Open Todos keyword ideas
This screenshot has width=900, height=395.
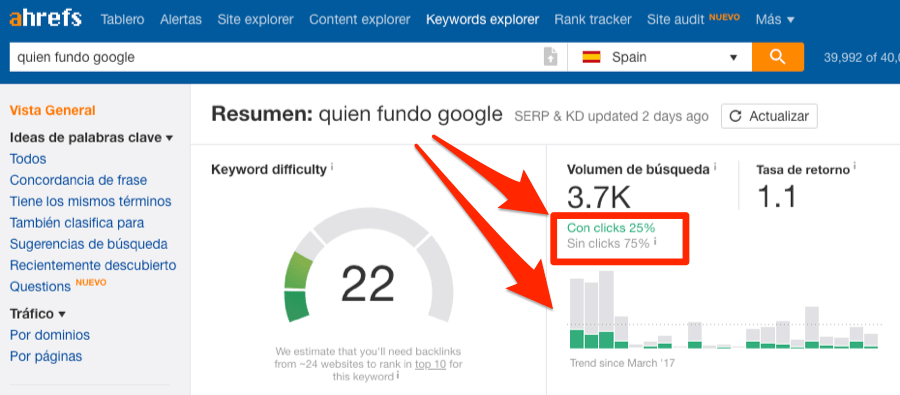coord(28,159)
